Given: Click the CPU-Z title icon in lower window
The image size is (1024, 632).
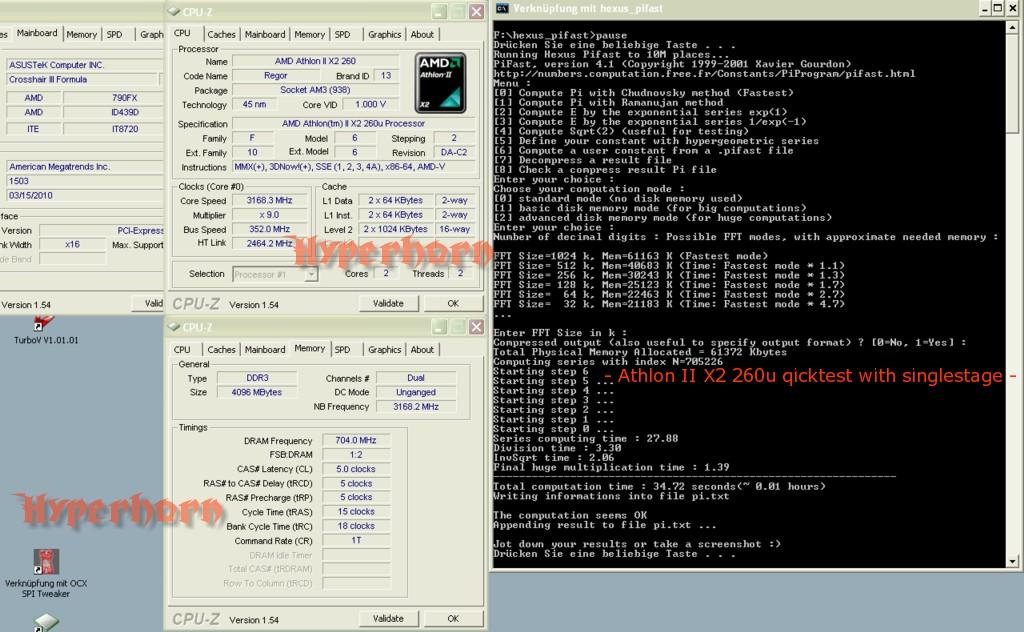Looking at the screenshot, I should pyautogui.click(x=174, y=326).
